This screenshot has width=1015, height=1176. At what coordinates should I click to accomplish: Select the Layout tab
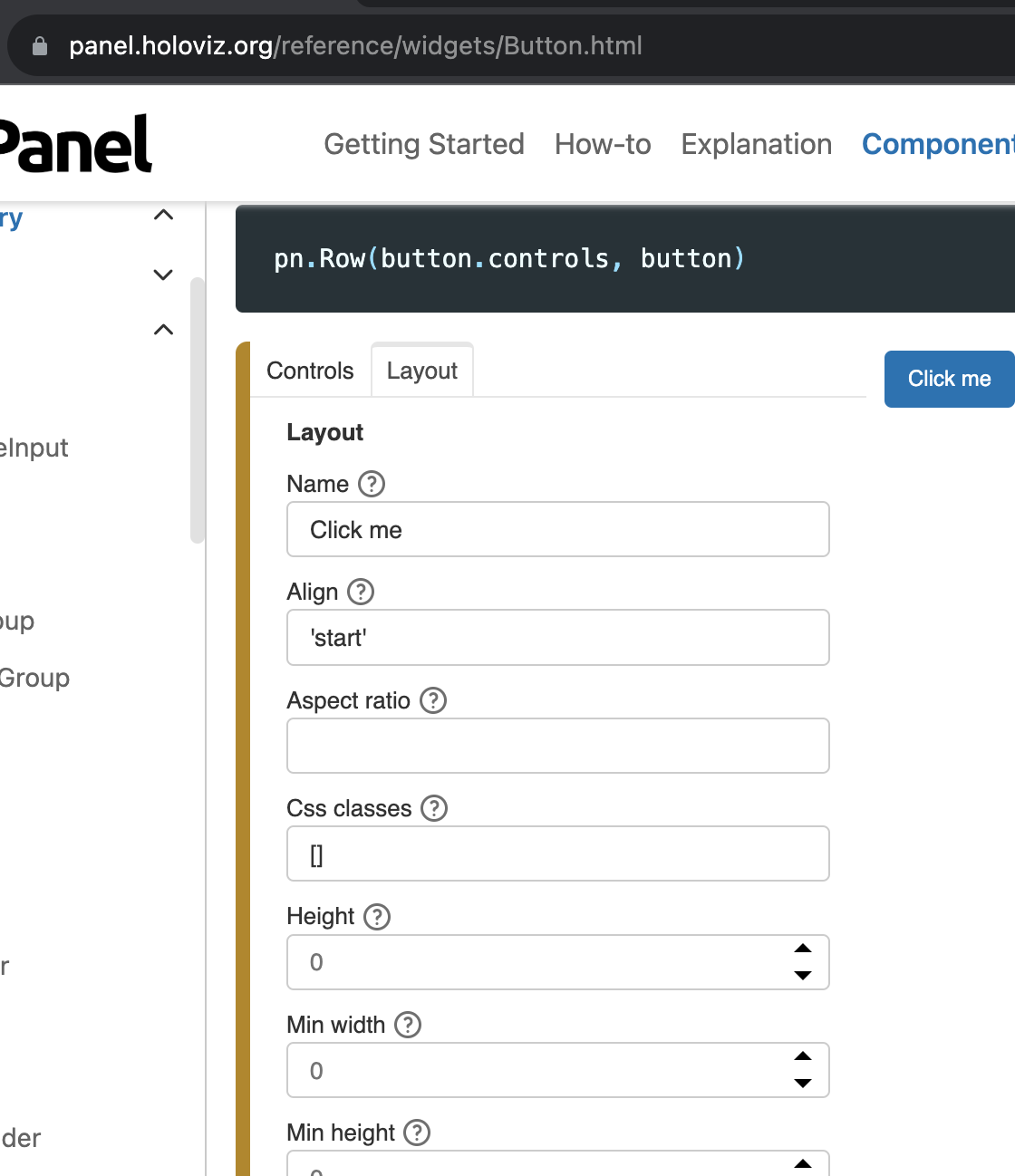[x=421, y=370]
